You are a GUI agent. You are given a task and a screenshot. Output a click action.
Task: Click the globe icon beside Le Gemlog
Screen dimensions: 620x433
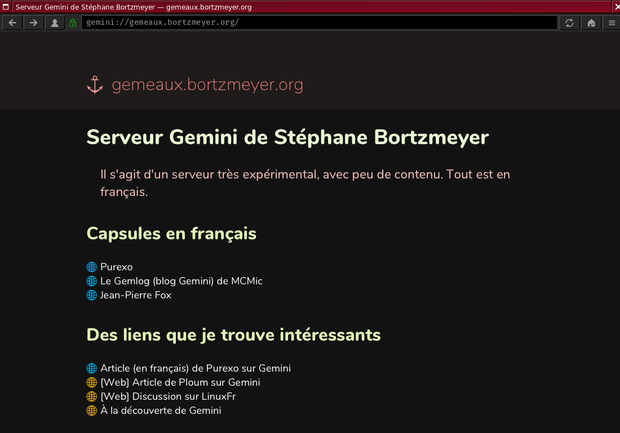tap(91, 281)
